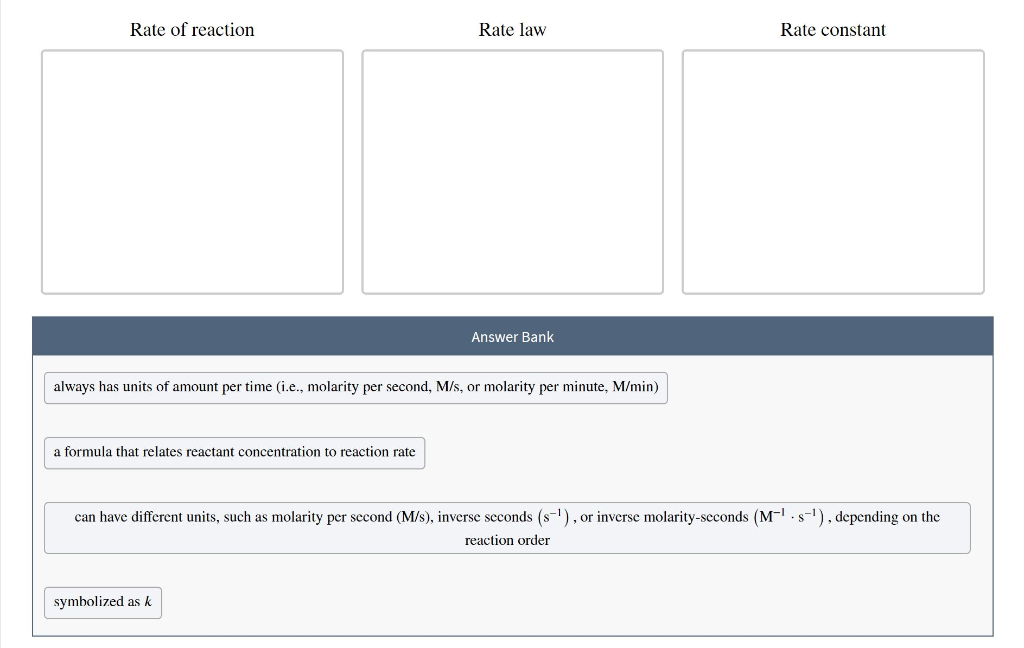Click the tile mentioning inverse molarity-seconds units

click(507, 527)
